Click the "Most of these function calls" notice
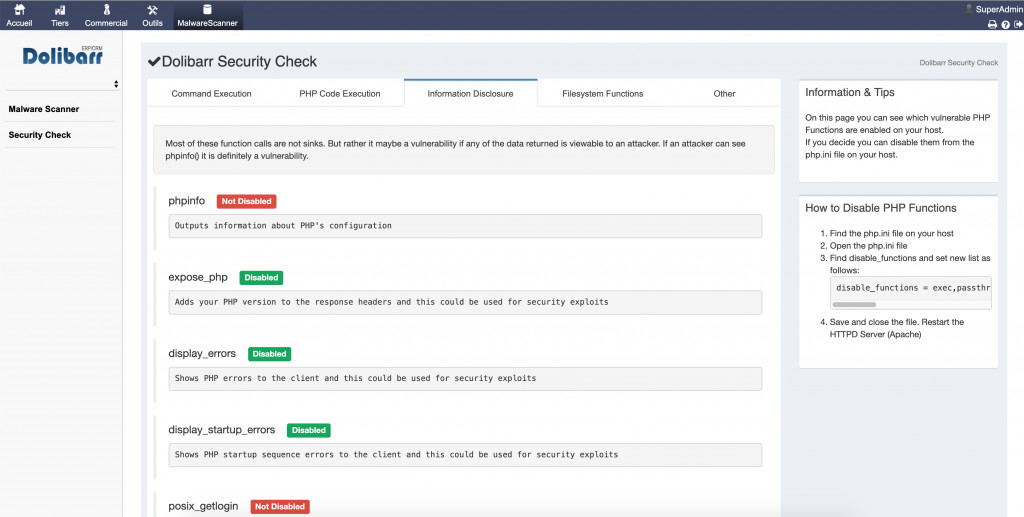 pos(464,149)
